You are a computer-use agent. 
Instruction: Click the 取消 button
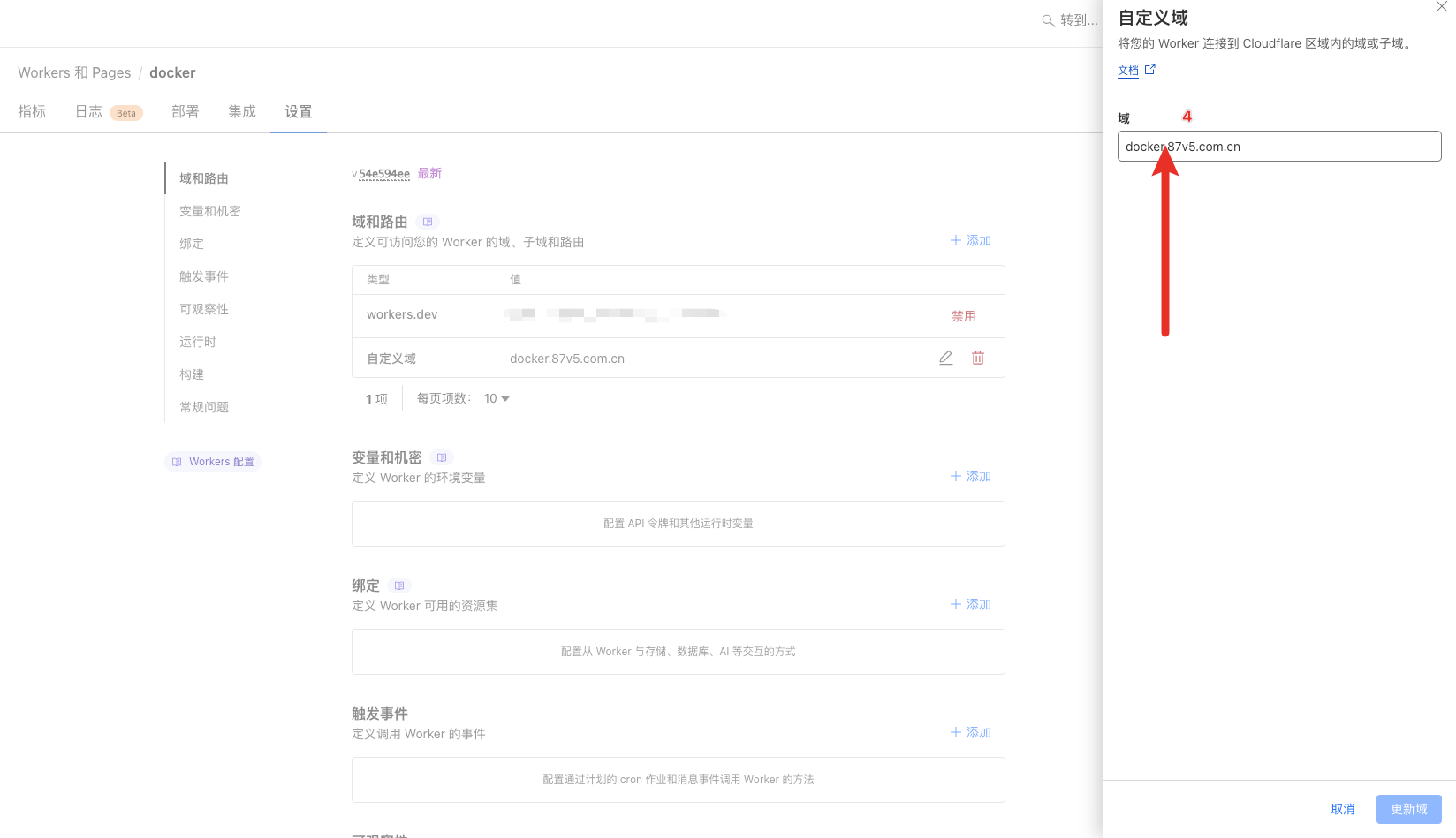[1343, 809]
